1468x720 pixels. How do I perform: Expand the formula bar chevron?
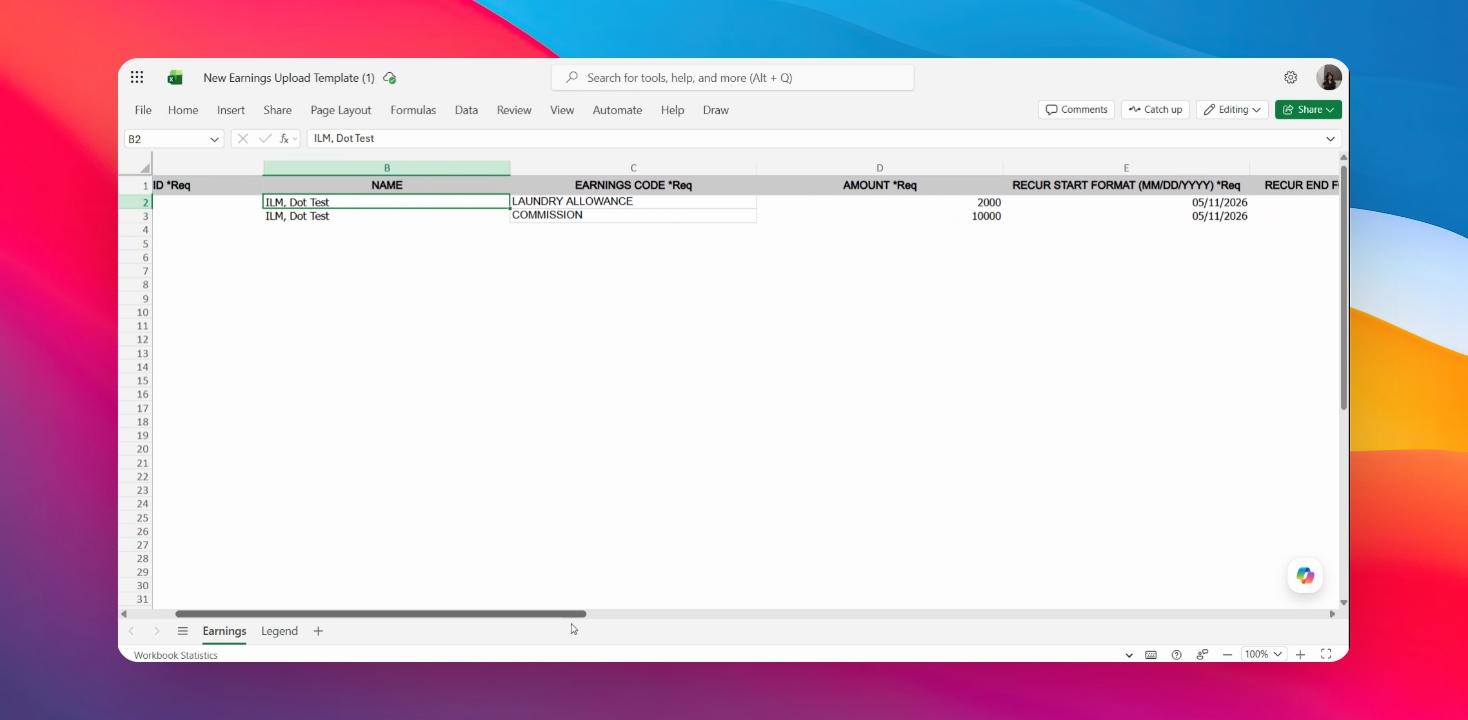pyautogui.click(x=1330, y=139)
